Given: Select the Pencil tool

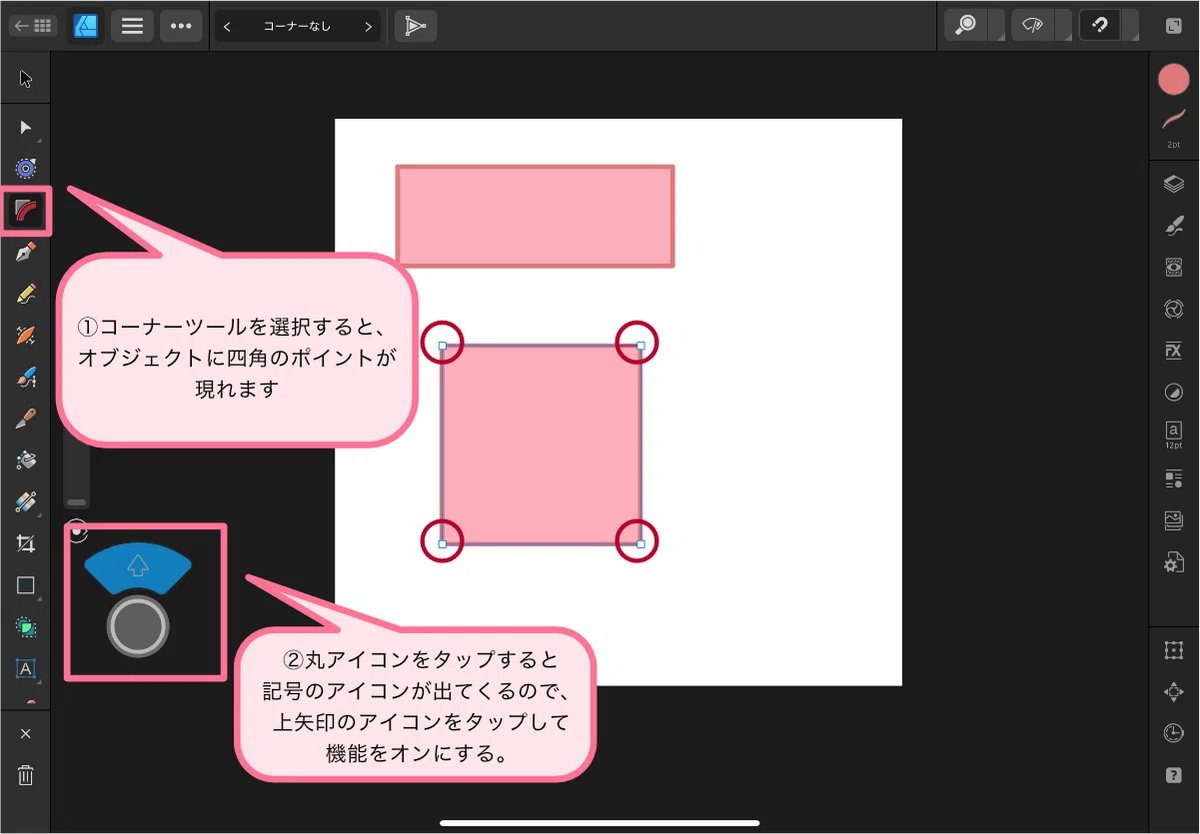Looking at the screenshot, I should [x=26, y=294].
